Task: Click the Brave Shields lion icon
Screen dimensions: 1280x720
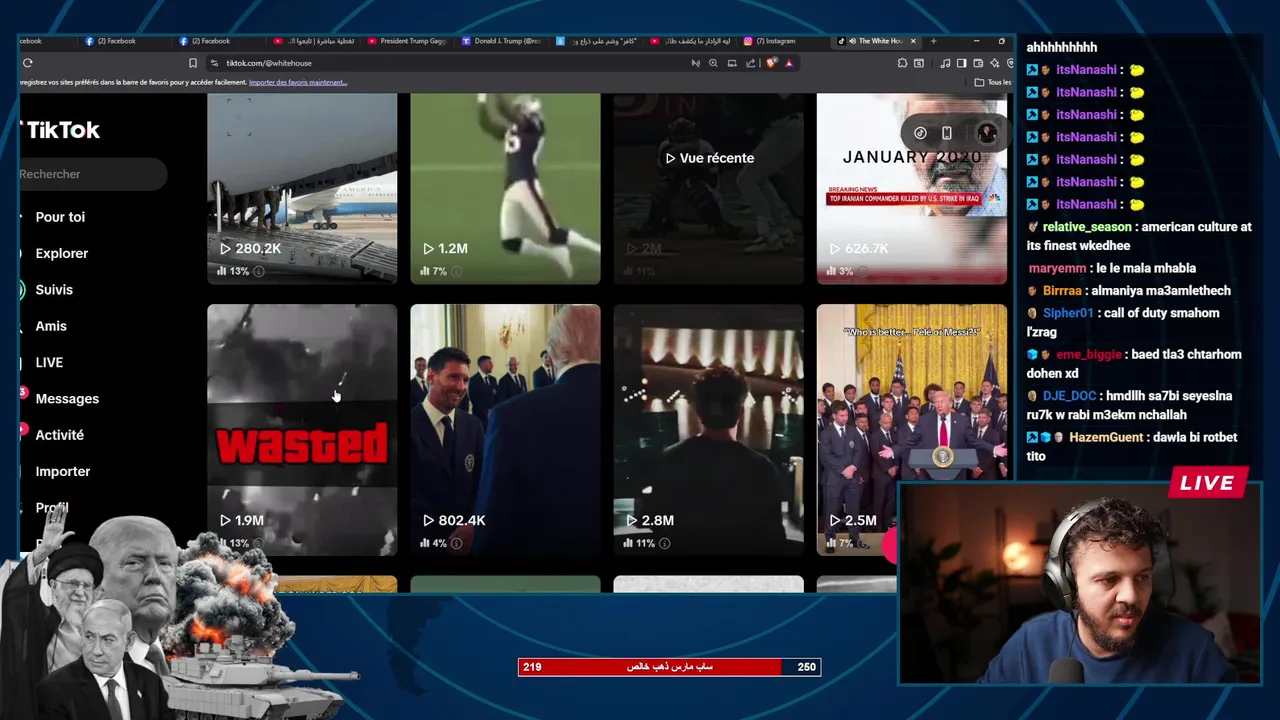Action: click(x=772, y=63)
